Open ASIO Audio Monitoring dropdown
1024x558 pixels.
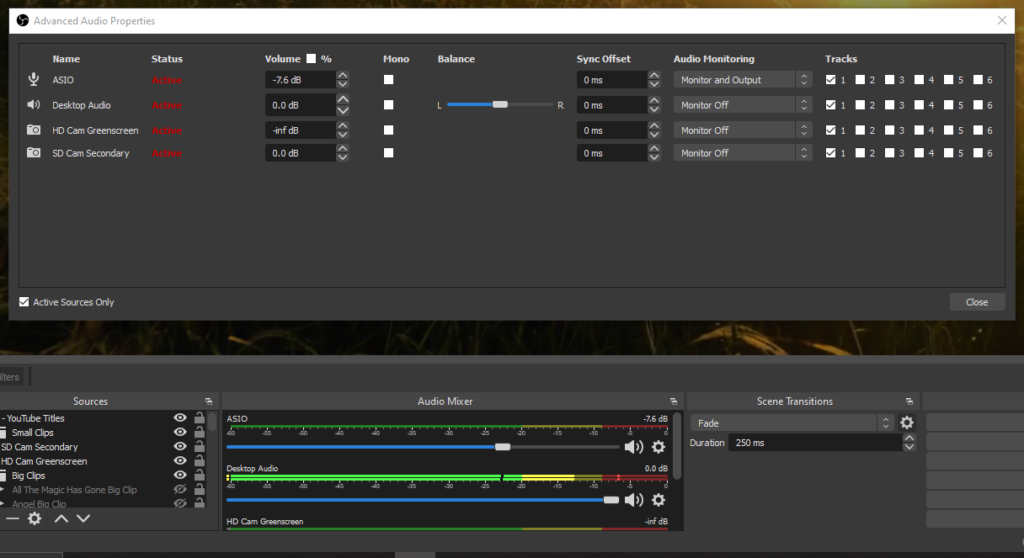(x=743, y=80)
